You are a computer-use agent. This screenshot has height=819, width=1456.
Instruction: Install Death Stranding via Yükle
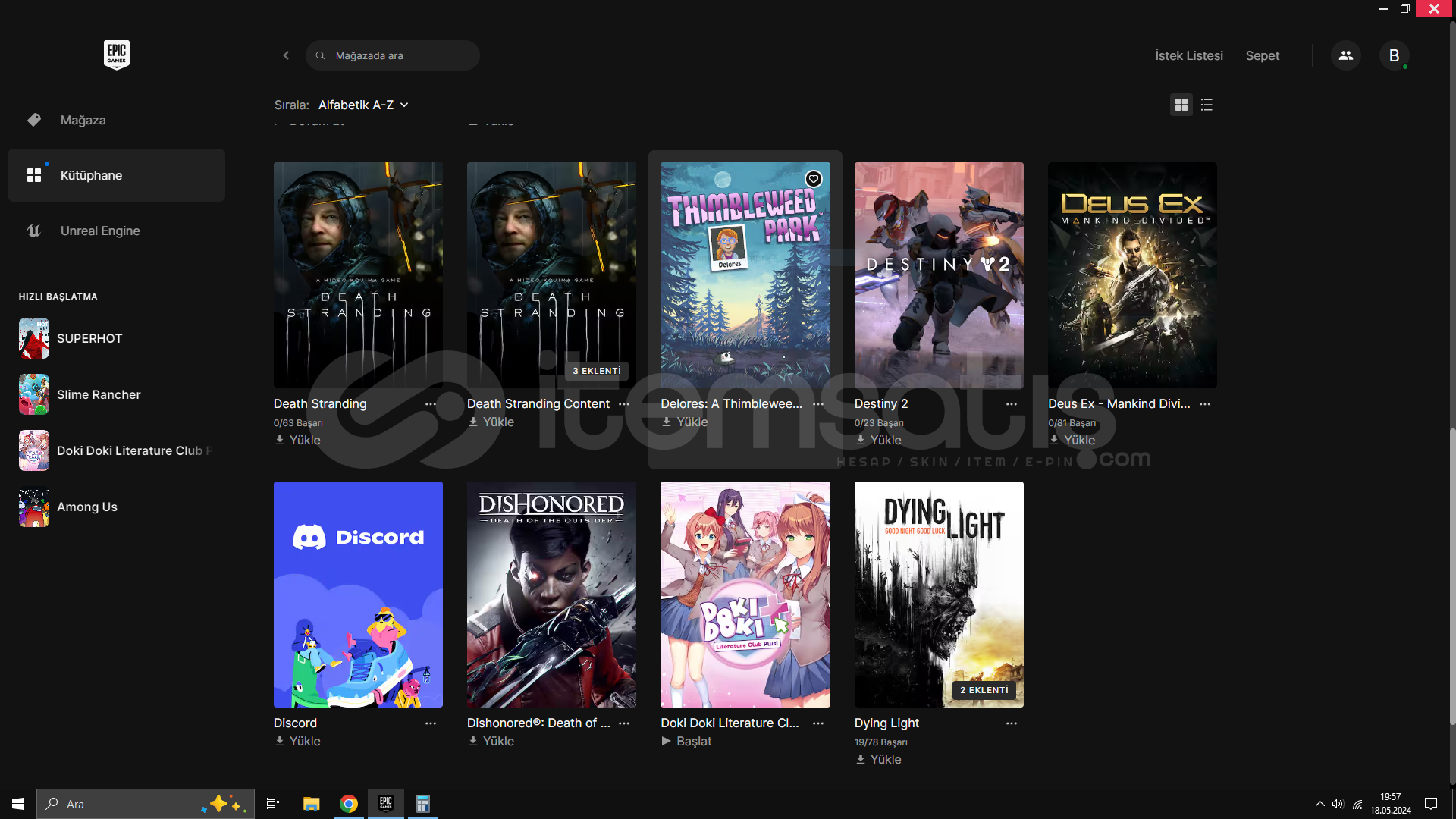click(297, 440)
